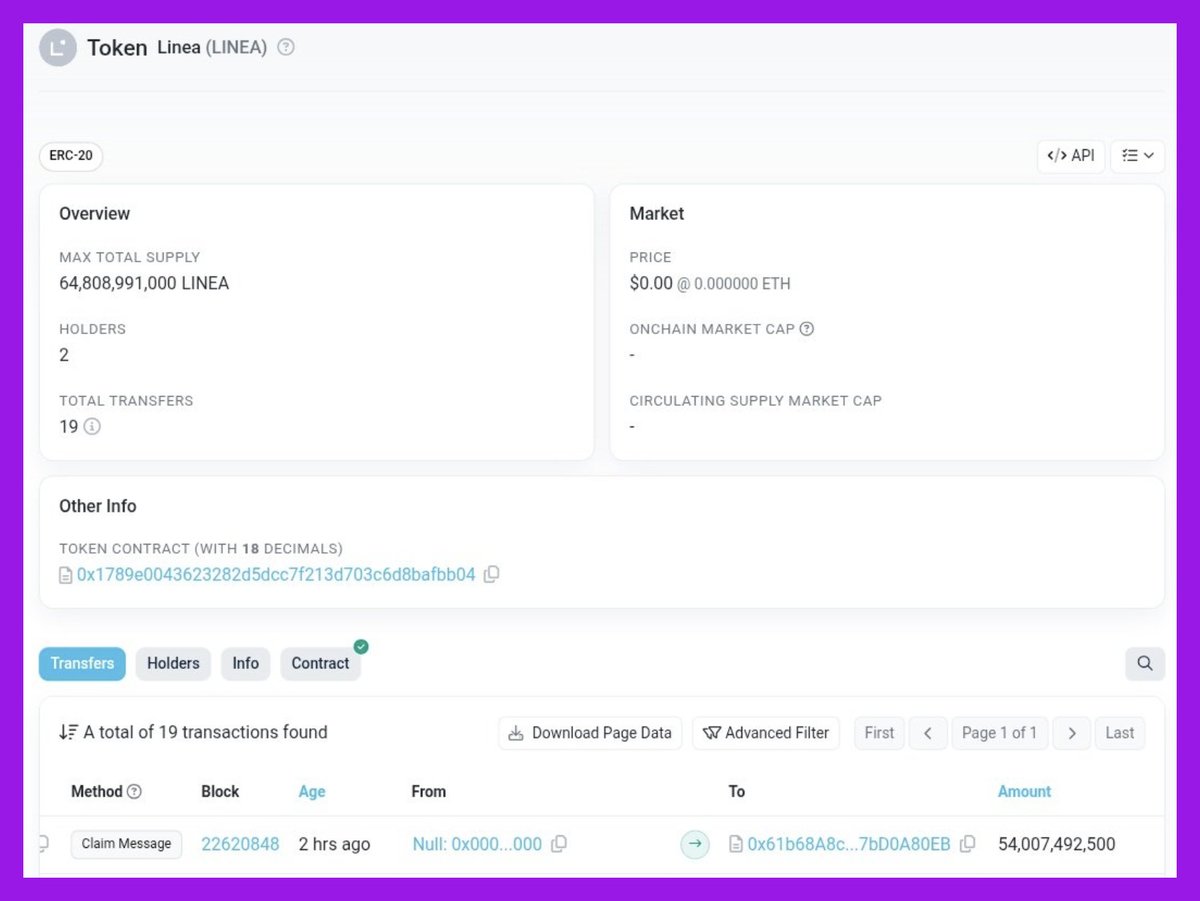The width and height of the screenshot is (1200, 901).
Task: Open the Info tab
Action: coord(246,663)
